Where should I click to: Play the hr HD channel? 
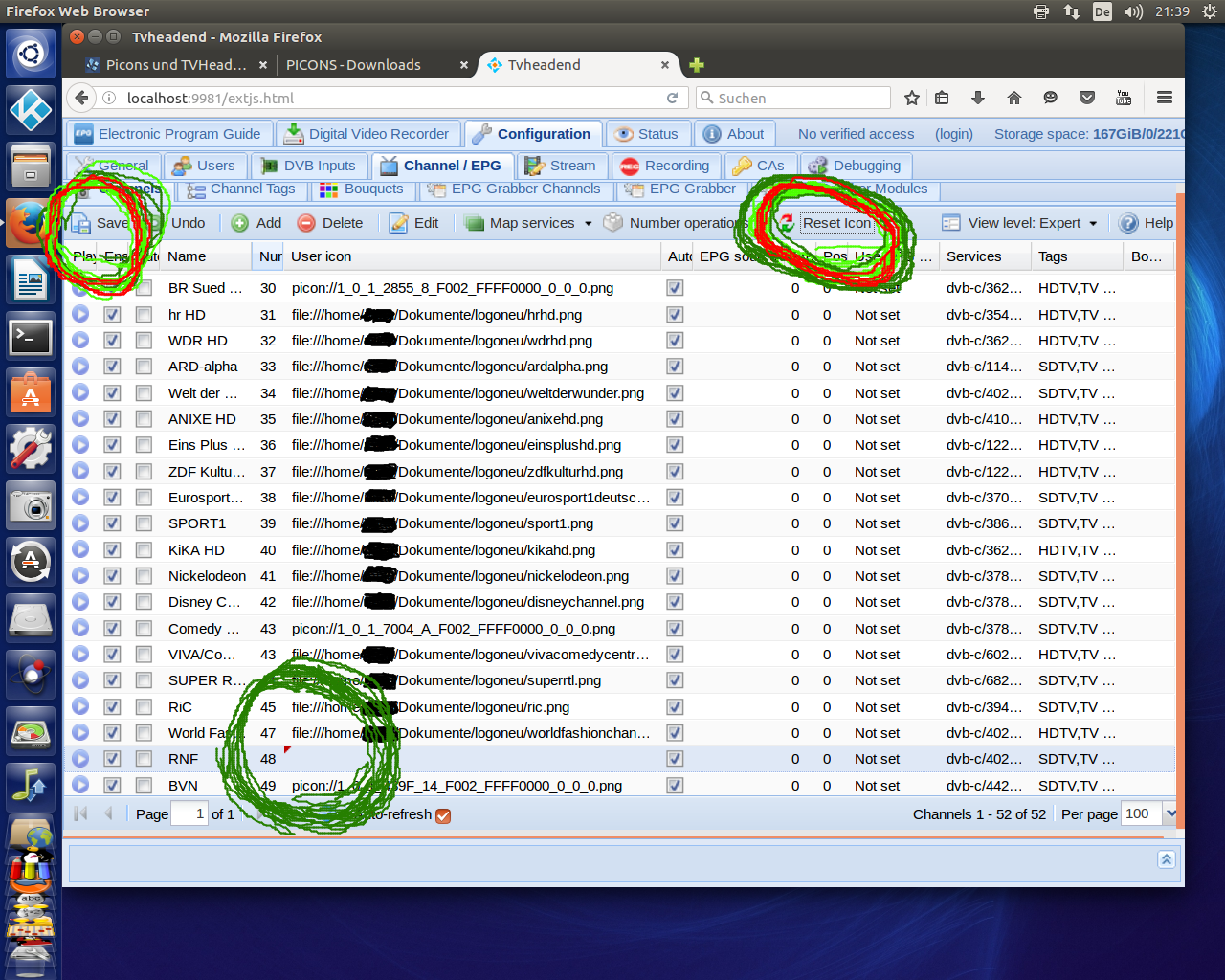click(x=80, y=314)
